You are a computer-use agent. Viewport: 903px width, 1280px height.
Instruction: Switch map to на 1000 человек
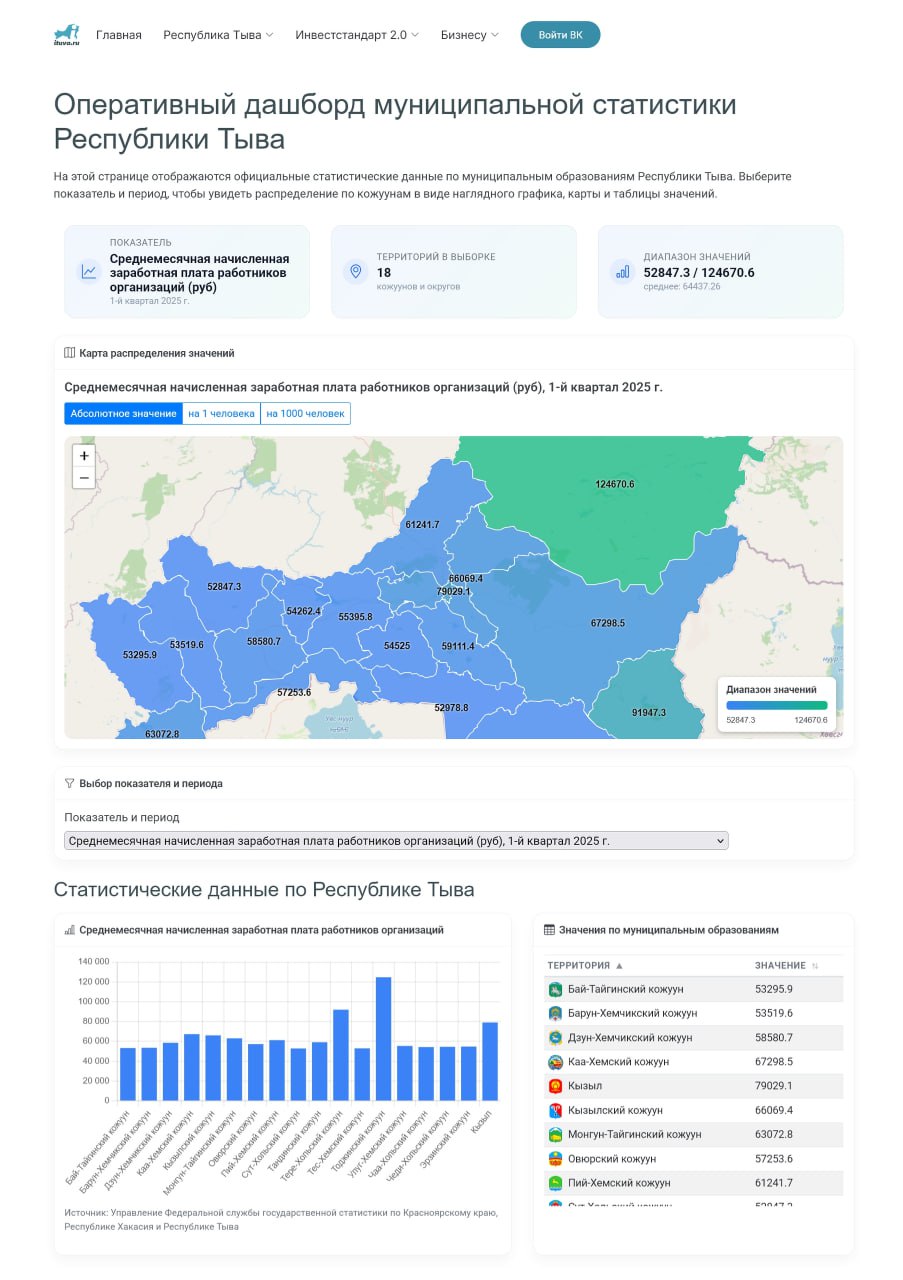point(305,414)
